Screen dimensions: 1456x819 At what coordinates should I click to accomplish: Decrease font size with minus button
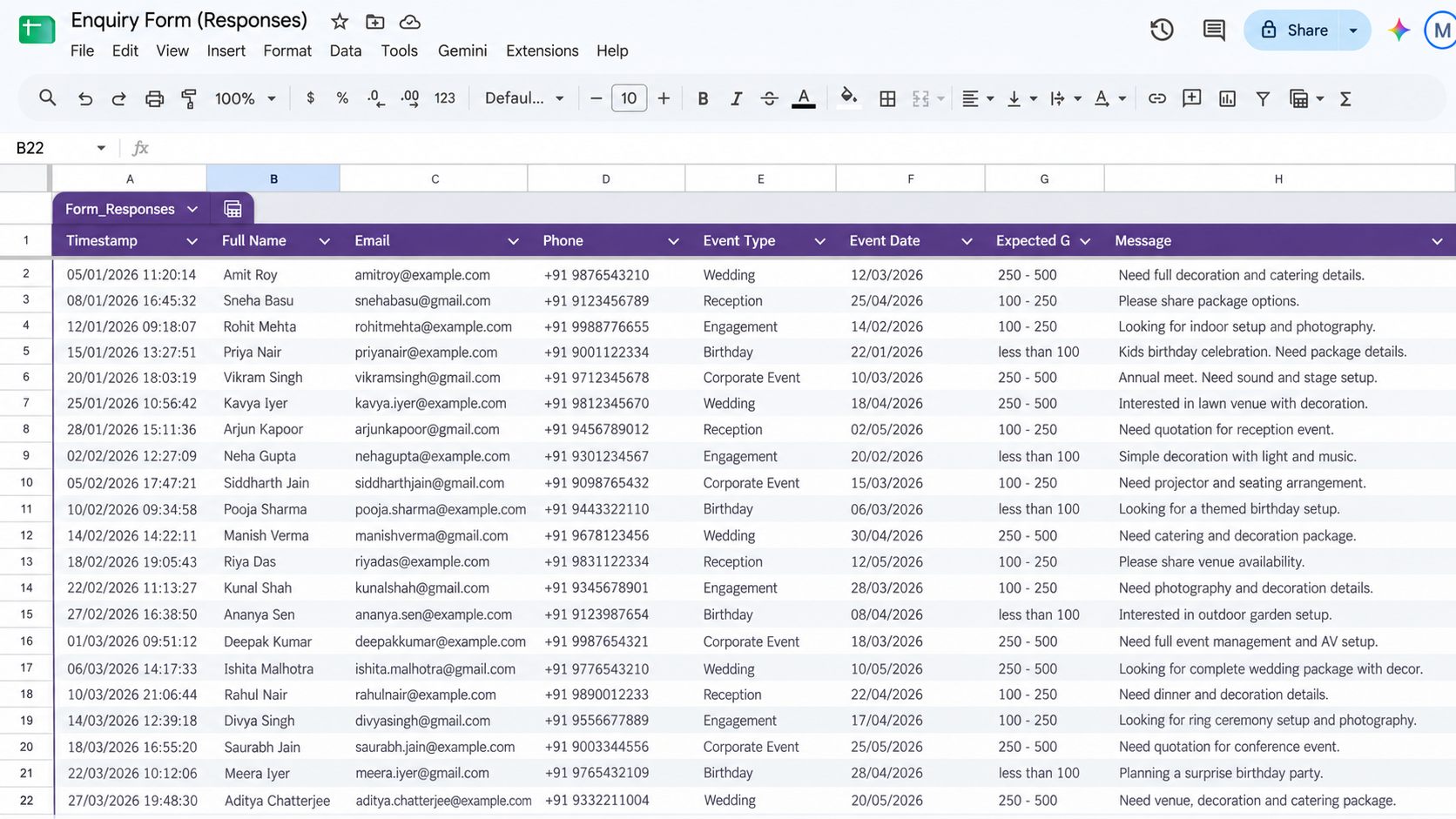point(596,99)
